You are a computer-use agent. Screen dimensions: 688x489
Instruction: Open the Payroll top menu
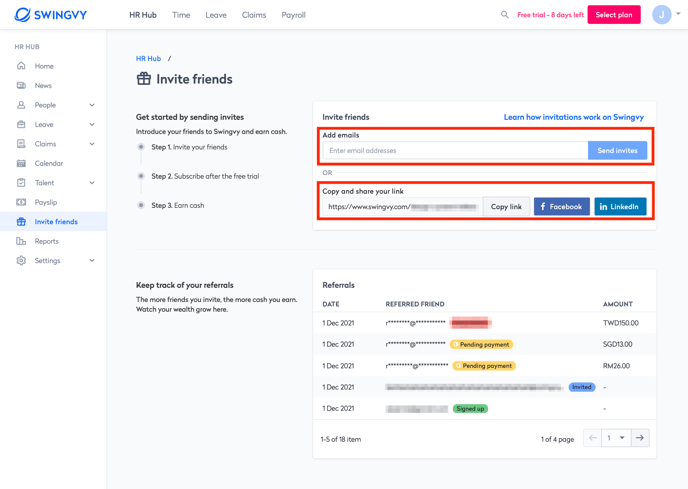(x=293, y=15)
